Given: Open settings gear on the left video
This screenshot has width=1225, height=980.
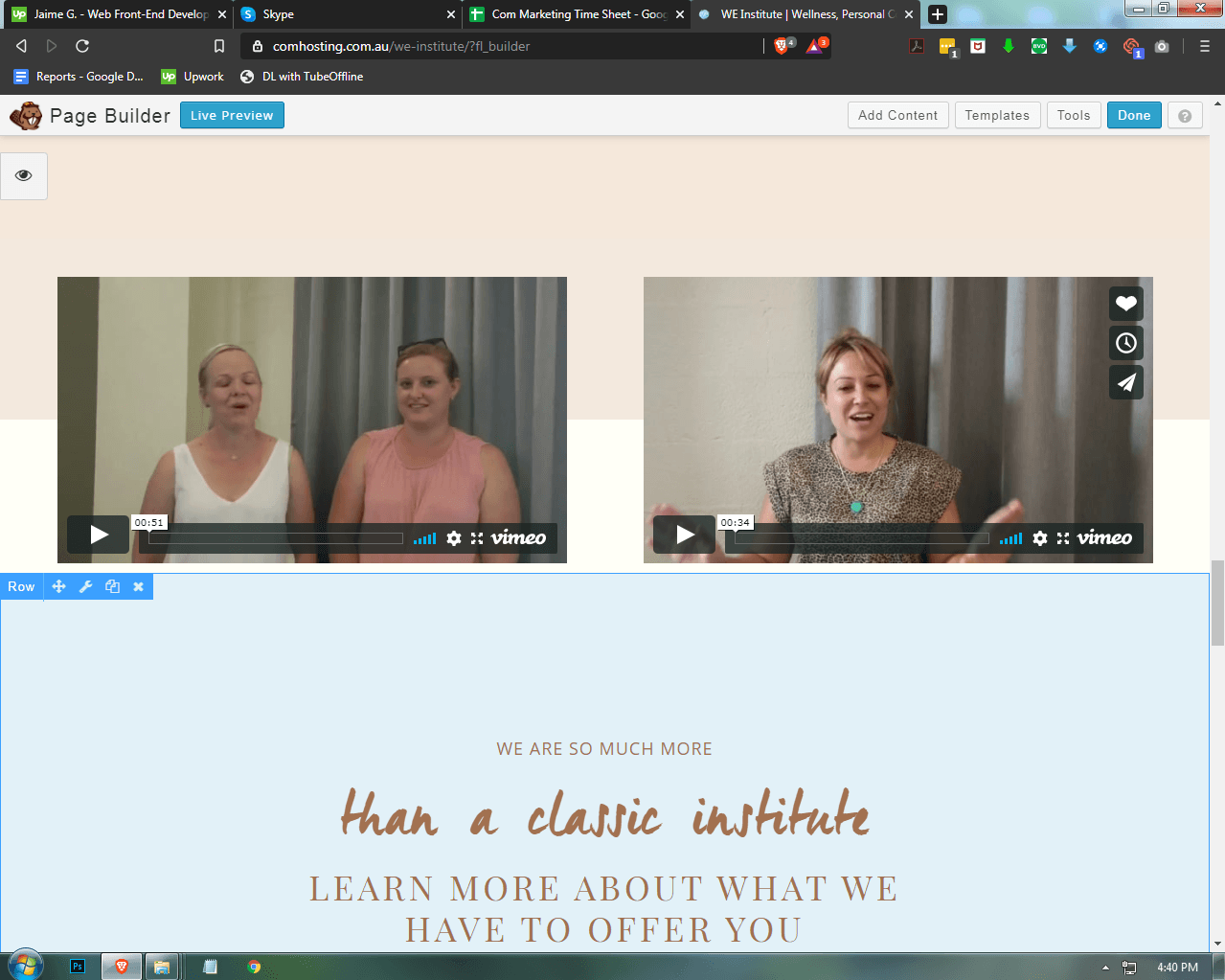Looking at the screenshot, I should click(x=454, y=538).
